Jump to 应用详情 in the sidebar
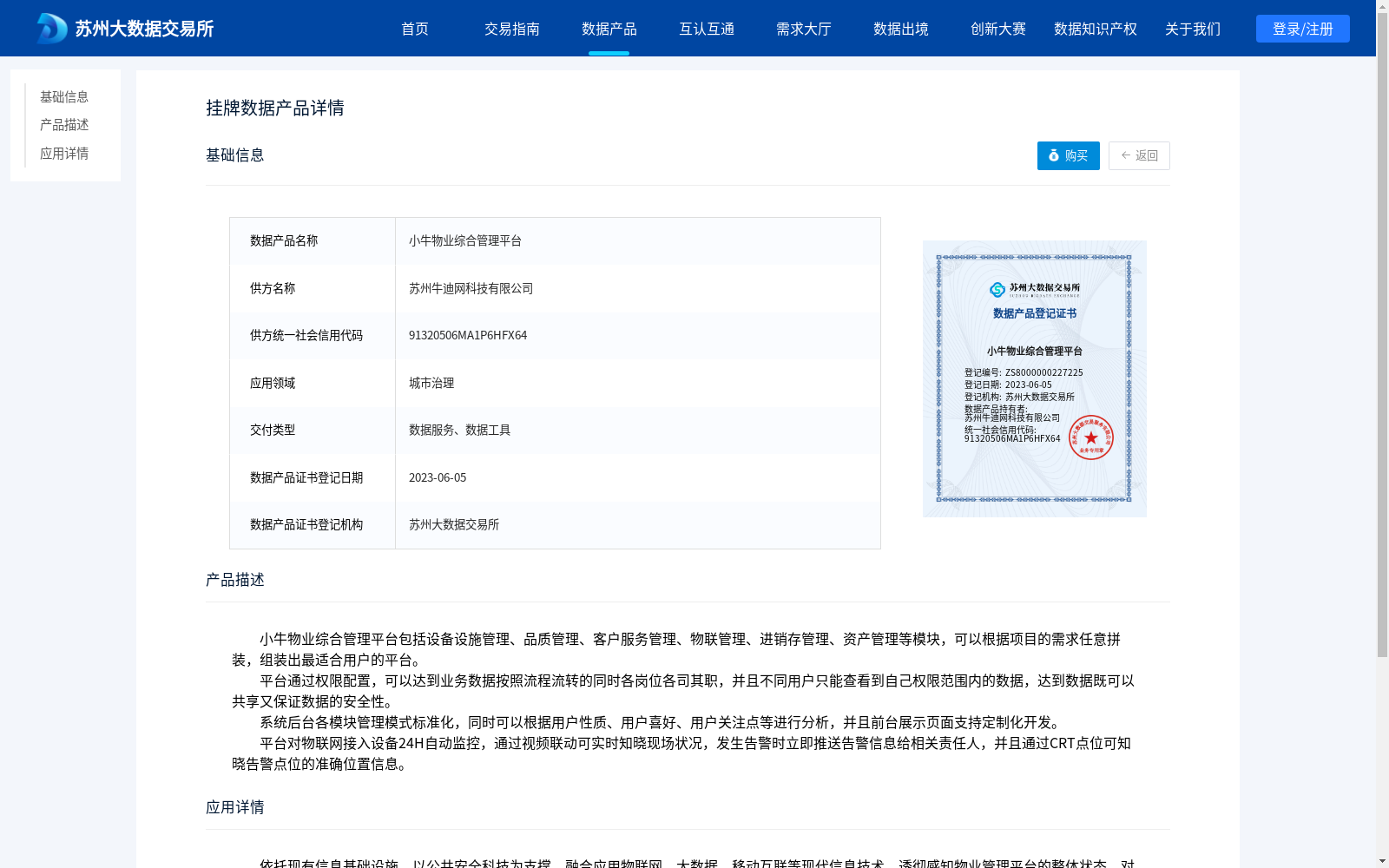 64,154
